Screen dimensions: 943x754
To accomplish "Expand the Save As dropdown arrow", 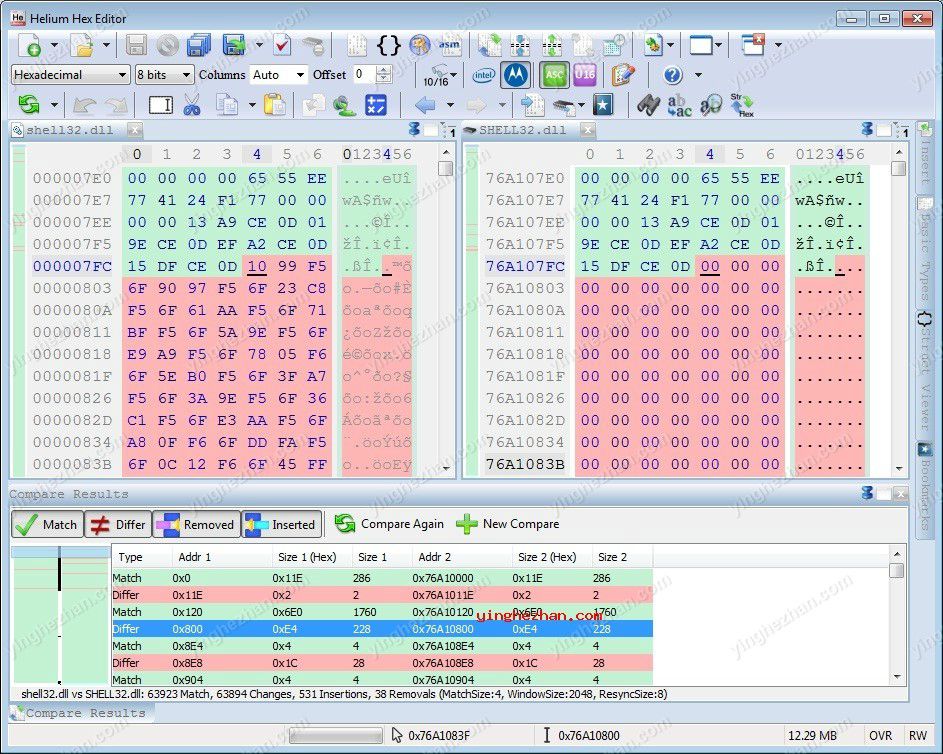I will click(x=259, y=45).
